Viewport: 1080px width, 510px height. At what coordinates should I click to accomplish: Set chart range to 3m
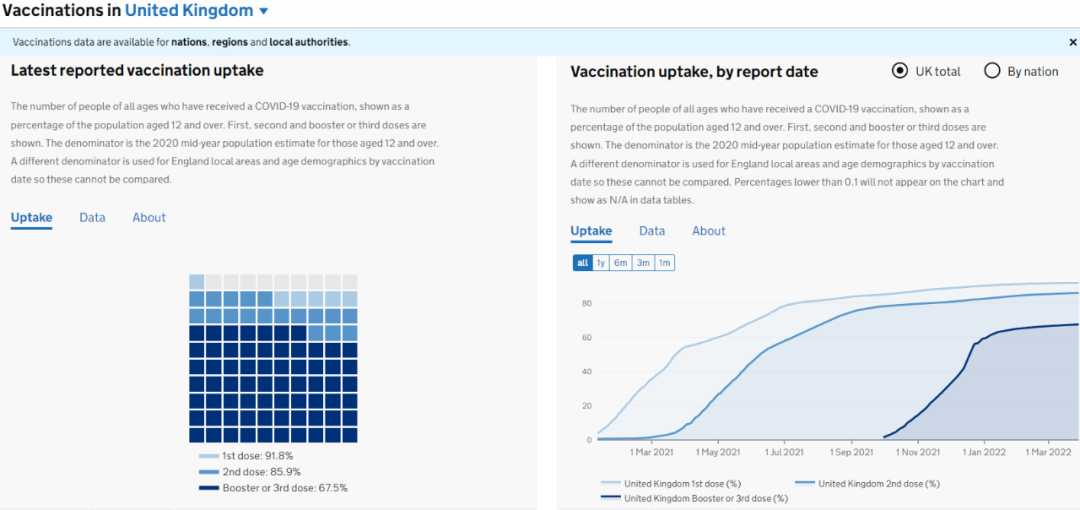(x=643, y=263)
